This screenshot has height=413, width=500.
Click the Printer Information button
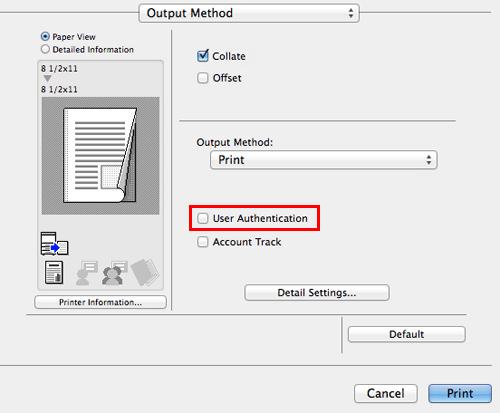coord(100,302)
